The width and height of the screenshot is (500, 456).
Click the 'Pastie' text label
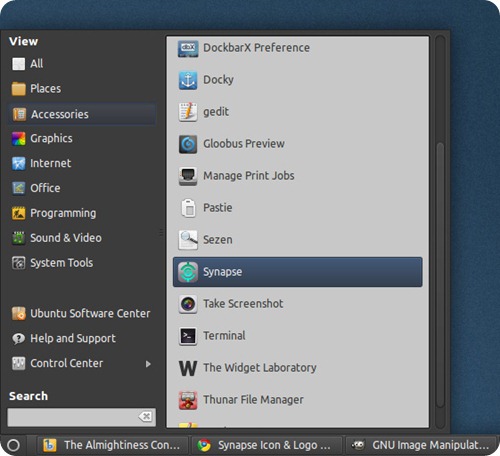point(218,208)
